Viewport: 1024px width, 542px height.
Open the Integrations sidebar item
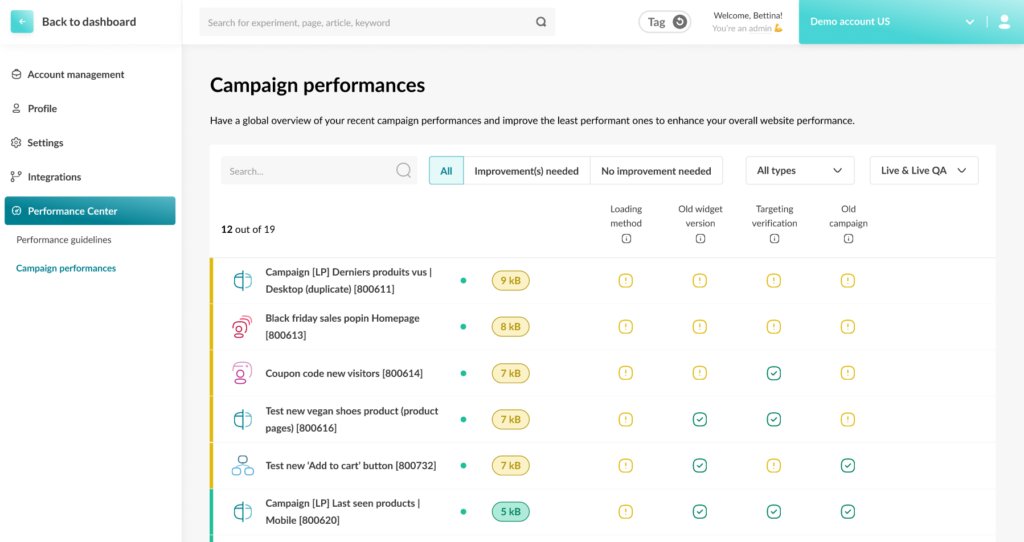[54, 177]
